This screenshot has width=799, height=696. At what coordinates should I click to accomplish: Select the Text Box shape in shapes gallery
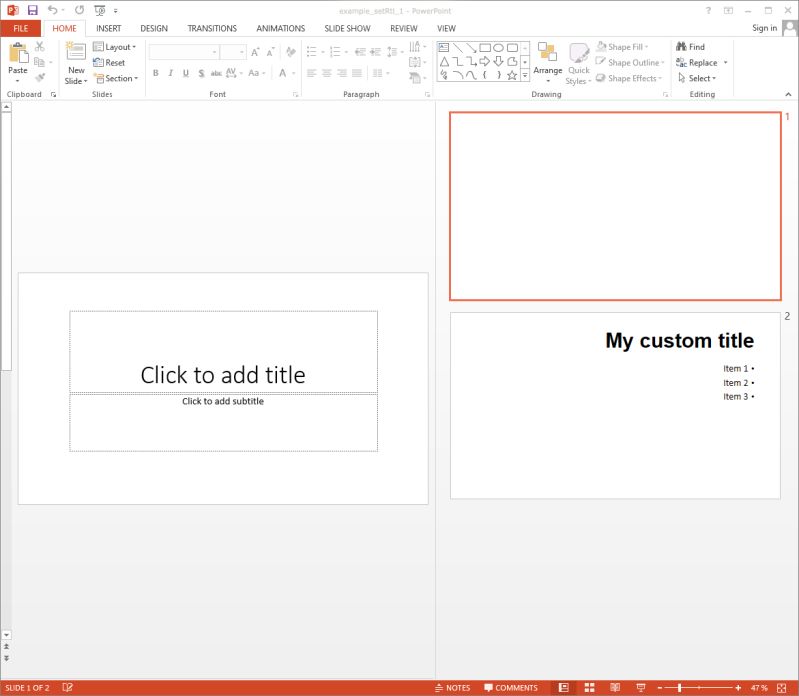click(444, 48)
